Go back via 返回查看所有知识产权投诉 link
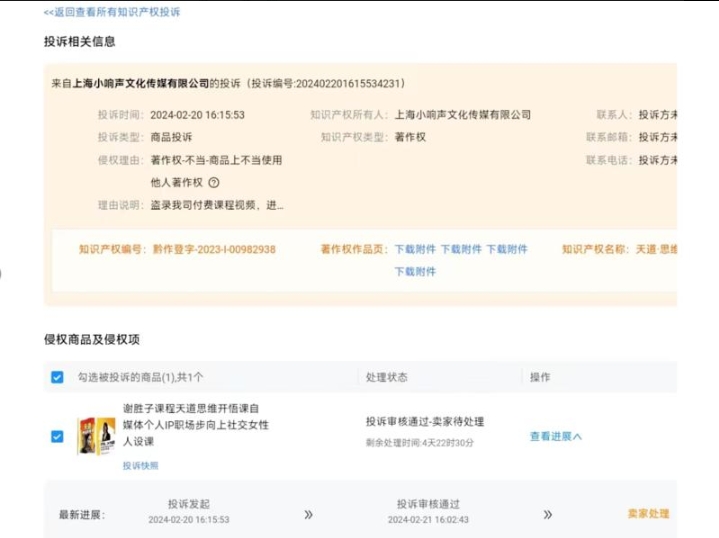The height and width of the screenshot is (538, 719). pos(112,12)
